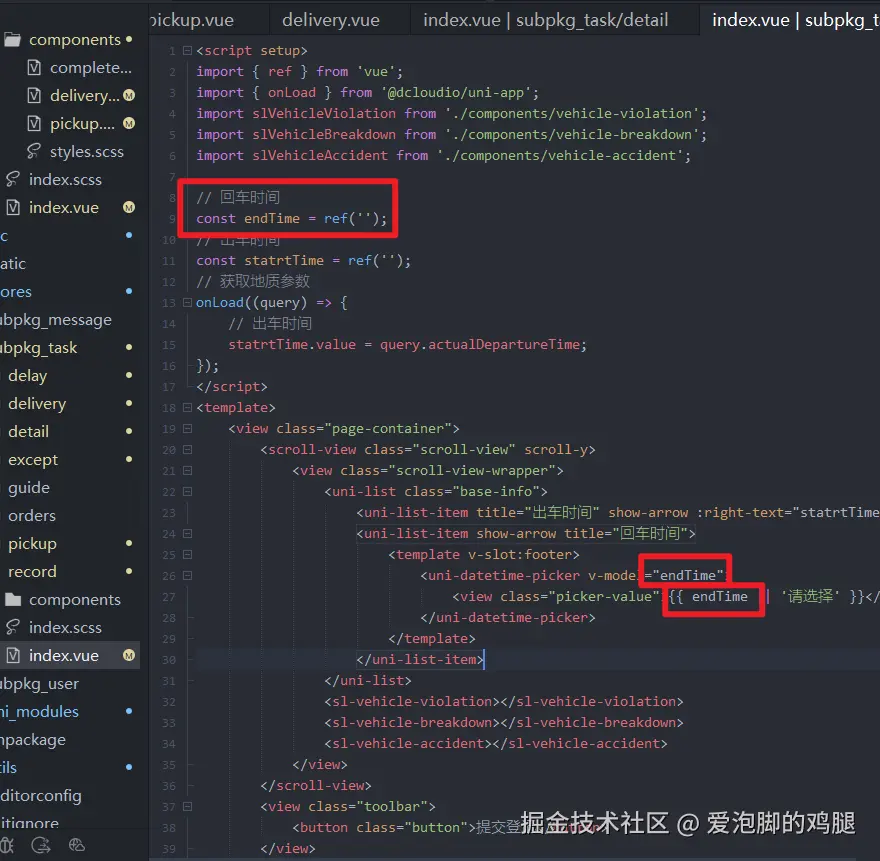The width and height of the screenshot is (880, 861).
Task: Click line number 11 in the gutter
Action: click(x=169, y=260)
